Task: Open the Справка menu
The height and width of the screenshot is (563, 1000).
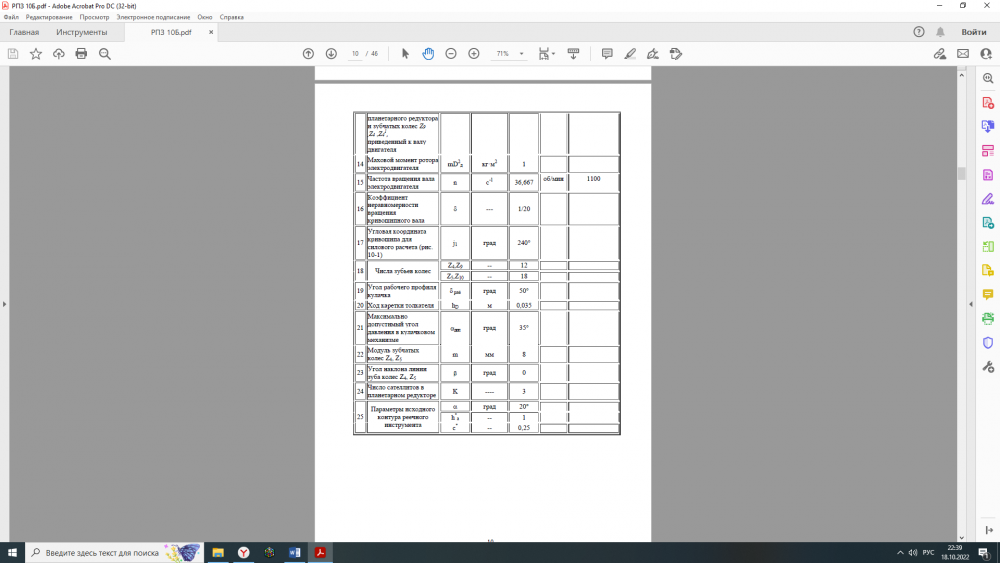Action: pos(232,17)
